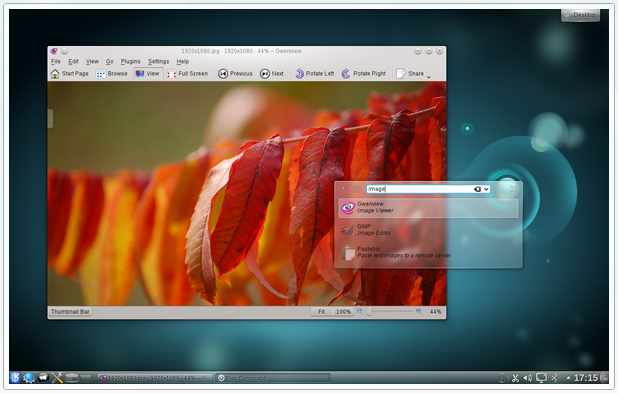The width and height of the screenshot is (618, 394).
Task: Open the Help menu
Action: [x=182, y=61]
